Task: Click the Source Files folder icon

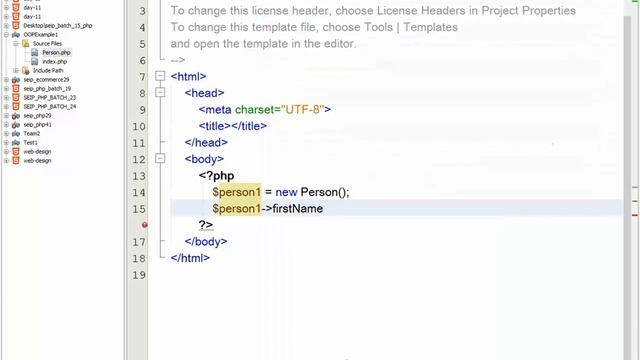Action: pyautogui.click(x=26, y=44)
